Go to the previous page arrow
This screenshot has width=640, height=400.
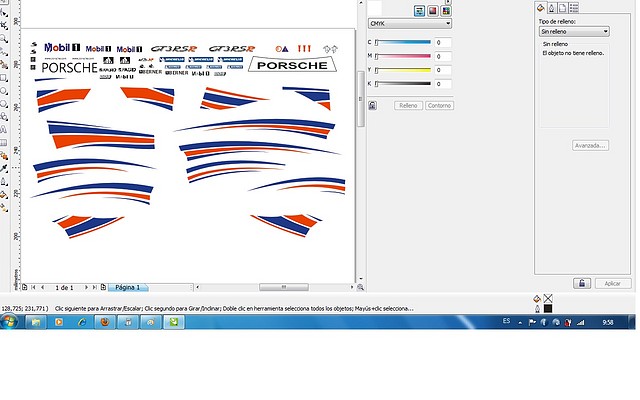(43, 287)
